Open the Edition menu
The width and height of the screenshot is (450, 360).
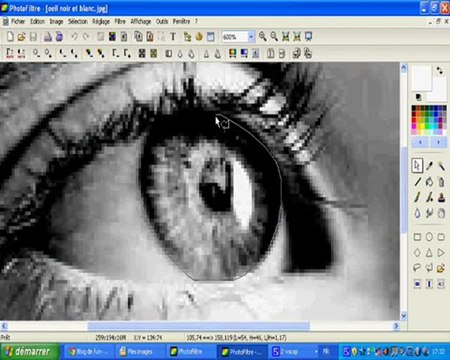[x=37, y=21]
